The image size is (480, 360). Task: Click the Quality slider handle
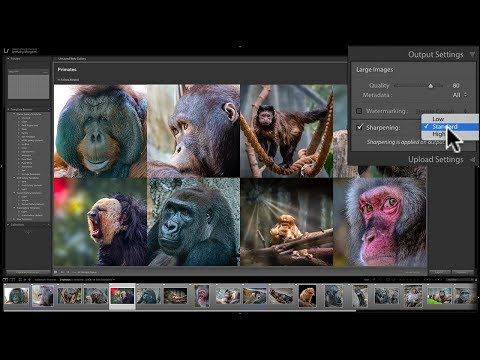coord(431,86)
